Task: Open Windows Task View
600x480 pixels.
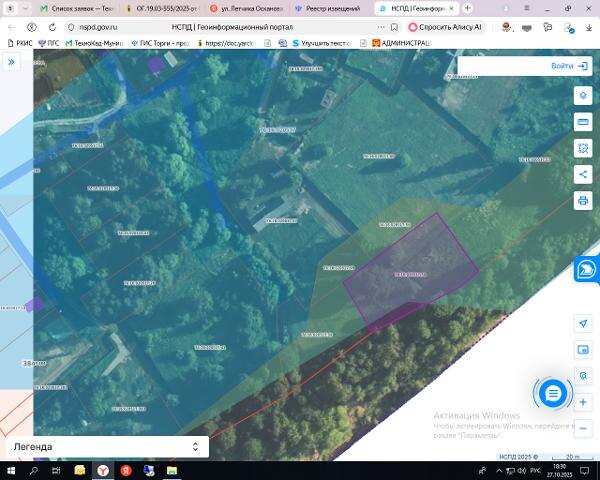Action: click(x=56, y=470)
